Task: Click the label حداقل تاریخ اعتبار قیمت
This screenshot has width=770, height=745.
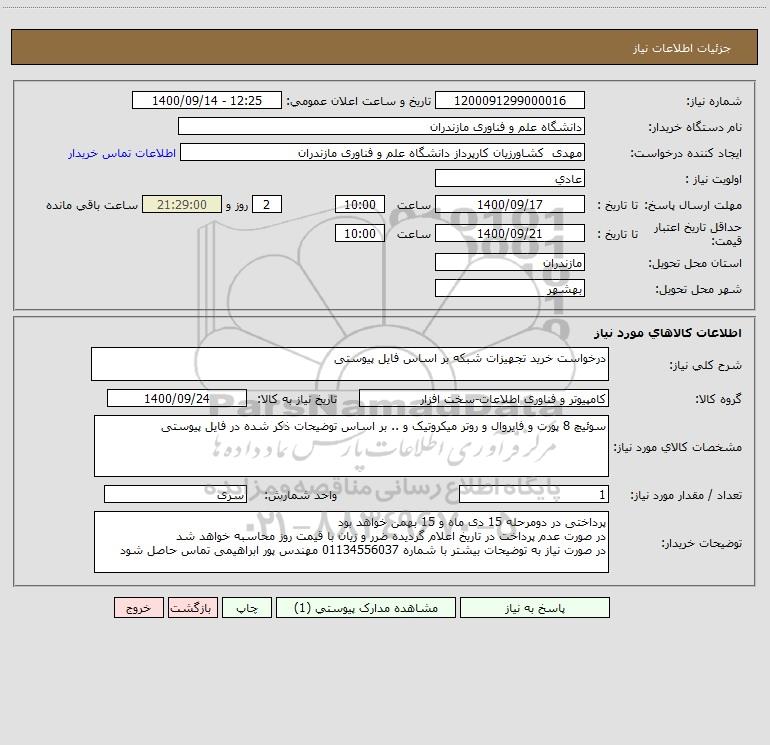Action: point(698,234)
